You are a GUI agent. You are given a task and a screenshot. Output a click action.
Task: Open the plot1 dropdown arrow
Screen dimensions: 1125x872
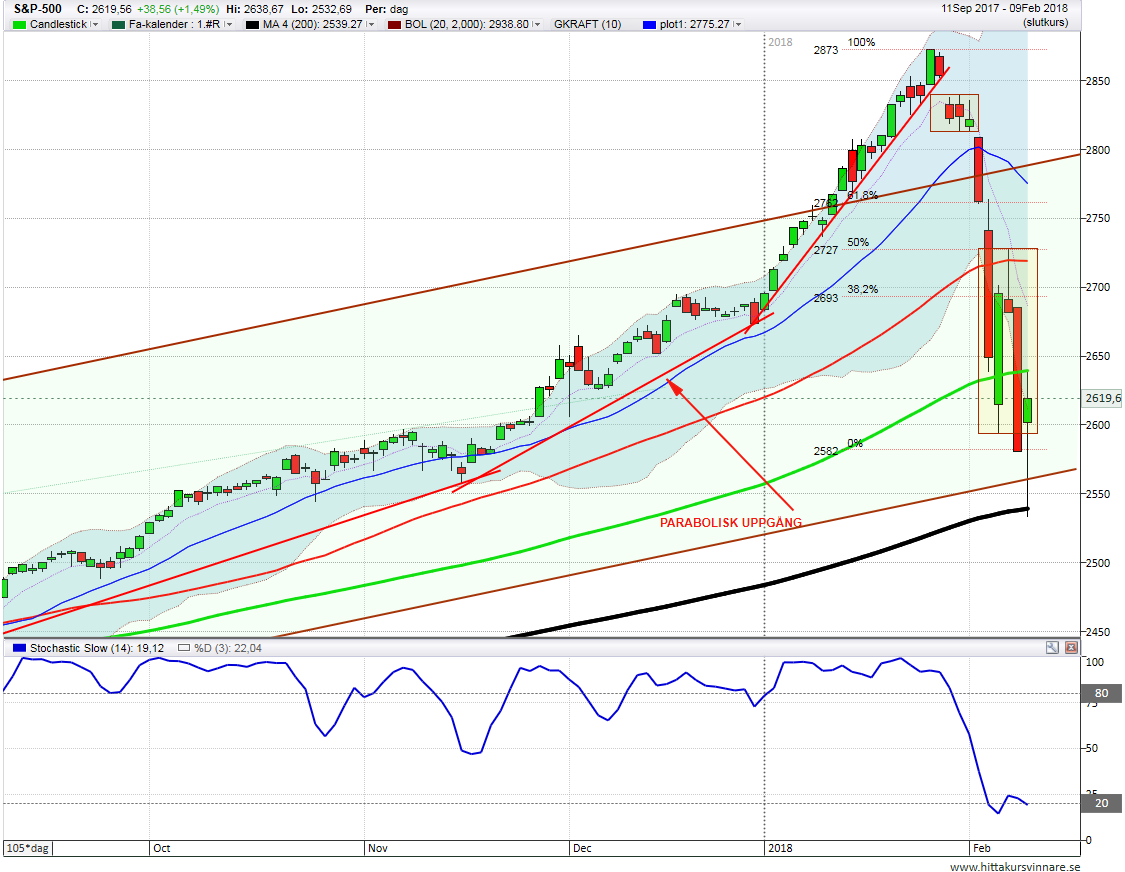738,24
